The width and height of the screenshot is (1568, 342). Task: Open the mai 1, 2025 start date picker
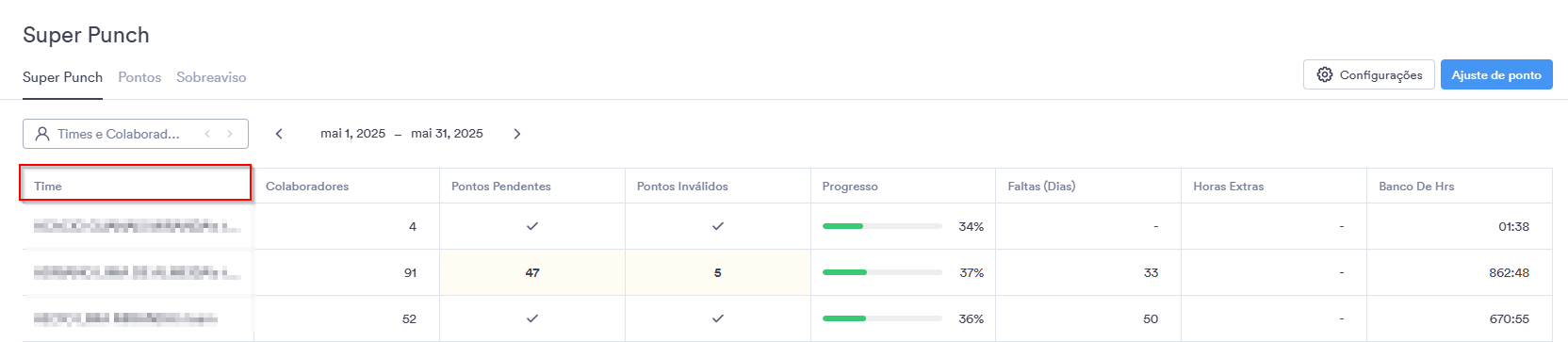tap(352, 134)
